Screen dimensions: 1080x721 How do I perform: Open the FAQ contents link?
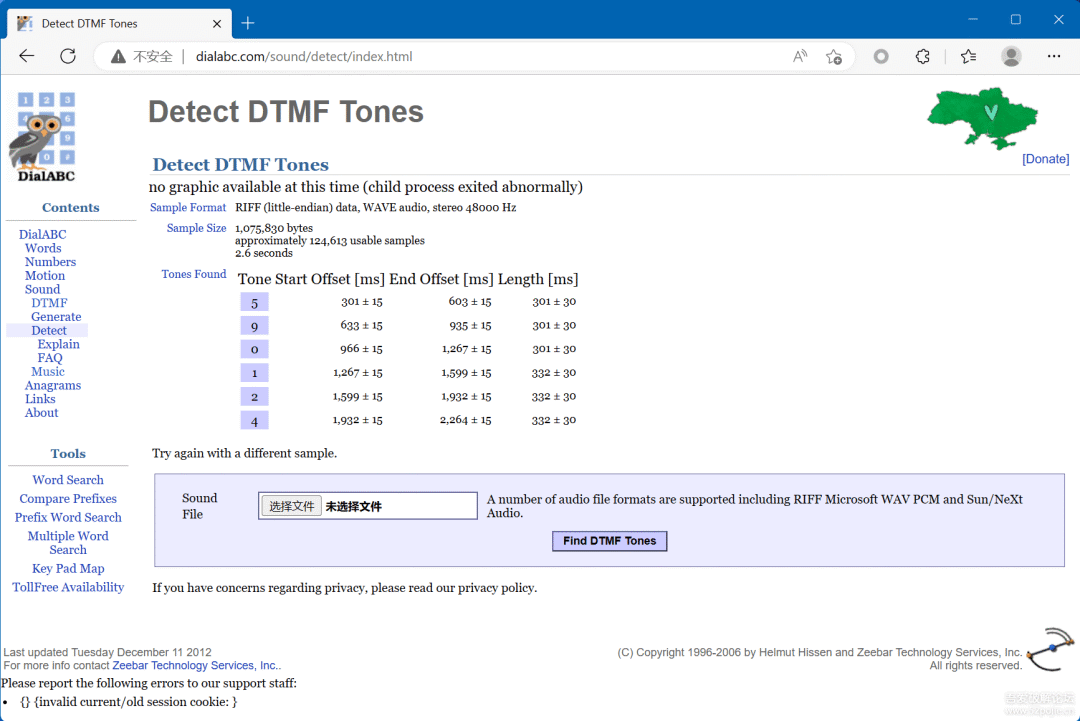coord(50,358)
